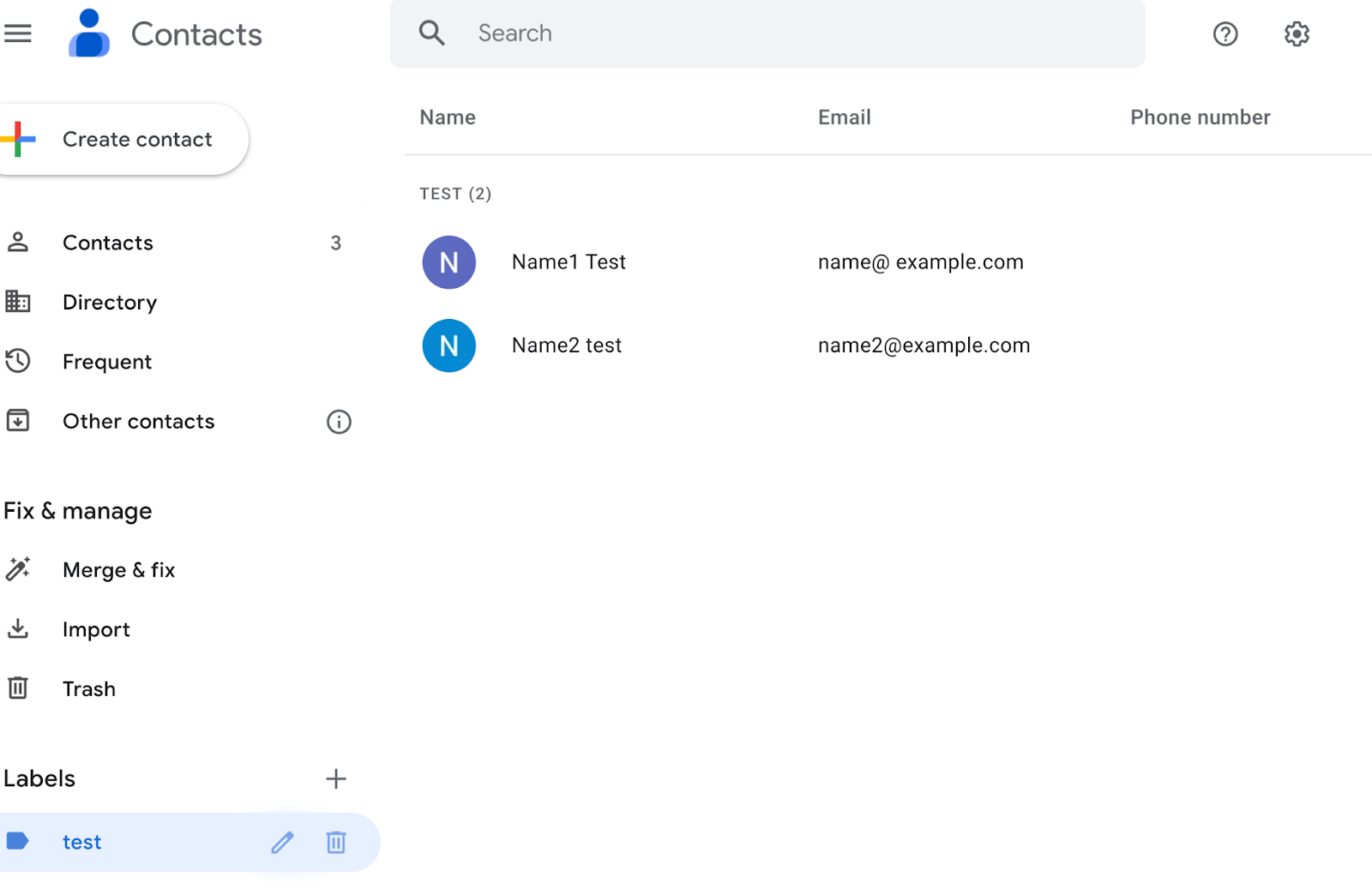This screenshot has height=895, width=1372.
Task: Open the main hamburger menu
Action: click(18, 33)
